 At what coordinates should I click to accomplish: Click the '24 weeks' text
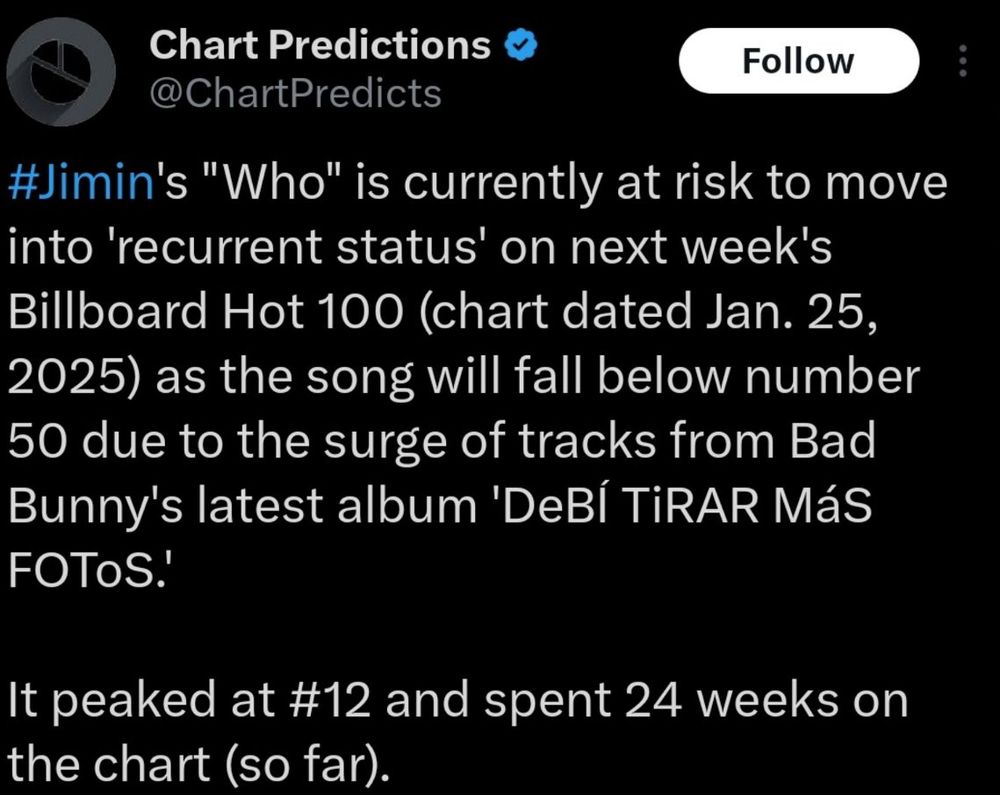click(x=731, y=700)
